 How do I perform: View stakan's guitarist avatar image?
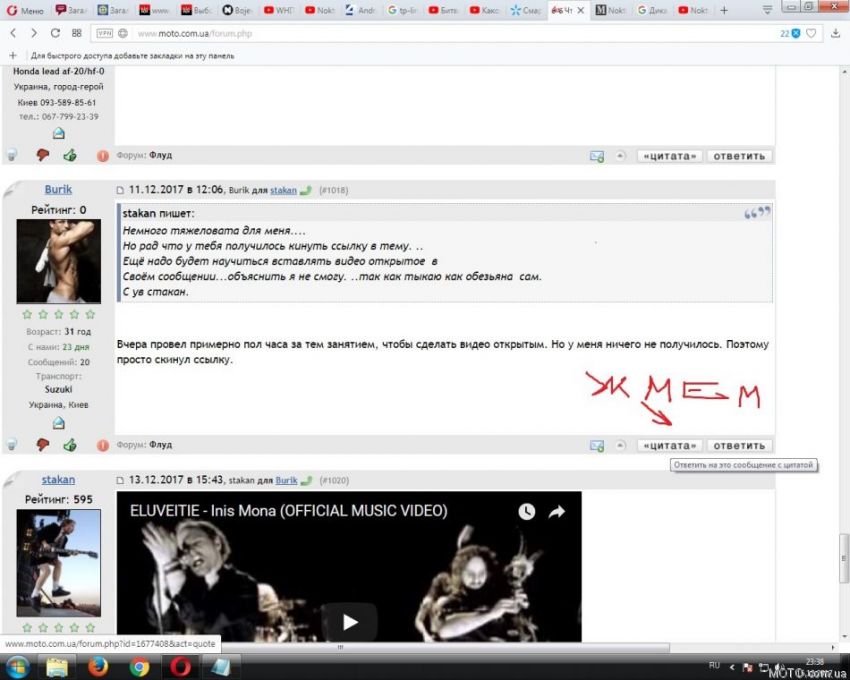[x=59, y=563]
